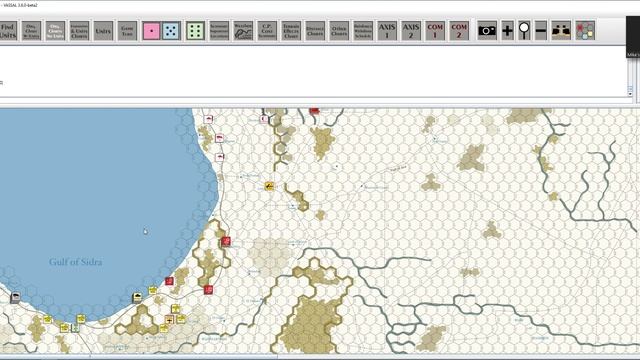Image resolution: width=640 pixels, height=360 pixels.
Task: Open the COM 2 window
Action: click(x=459, y=31)
